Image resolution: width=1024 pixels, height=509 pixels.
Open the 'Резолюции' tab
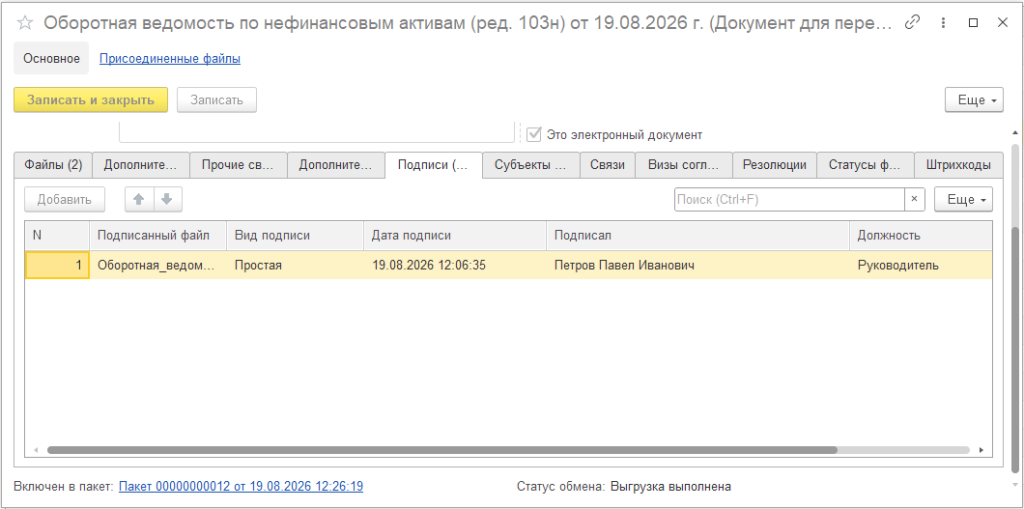click(x=775, y=165)
